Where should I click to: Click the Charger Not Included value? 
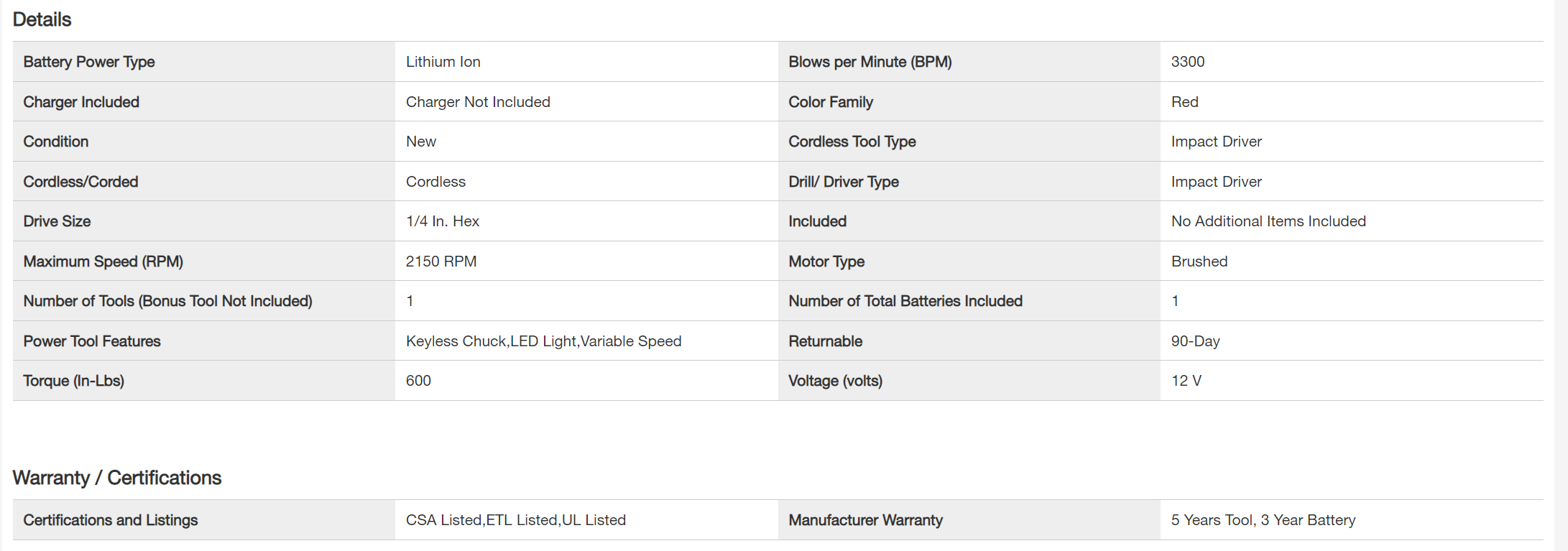pyautogui.click(x=478, y=102)
